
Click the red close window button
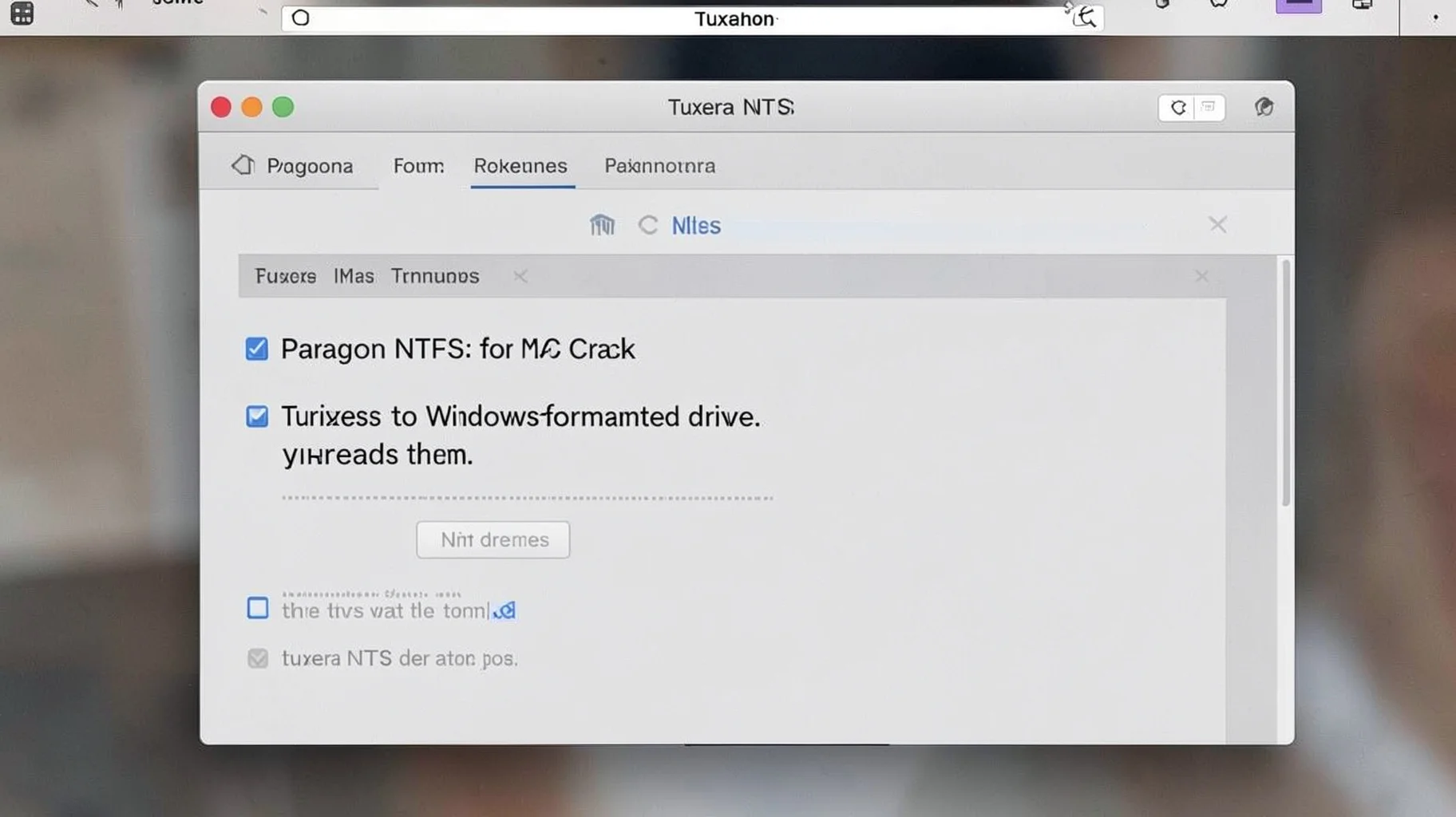tap(221, 107)
